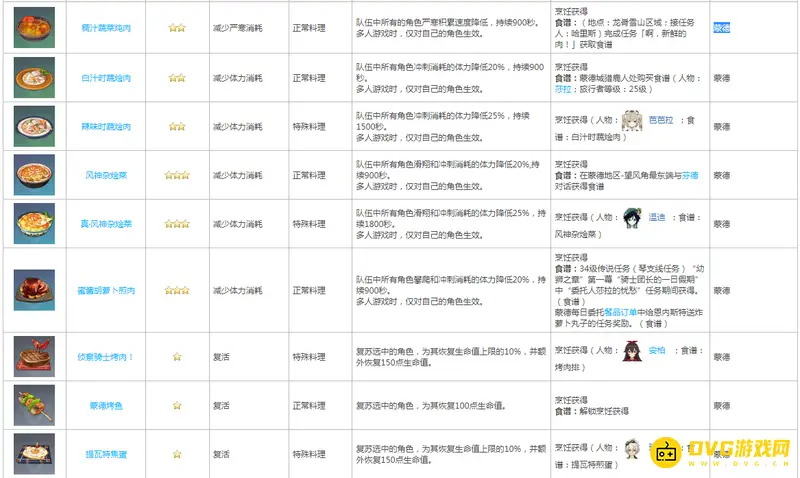Click the 侦察骑士烤肉 dish icon
Viewport: 800px width, 478px height.
[34, 355]
